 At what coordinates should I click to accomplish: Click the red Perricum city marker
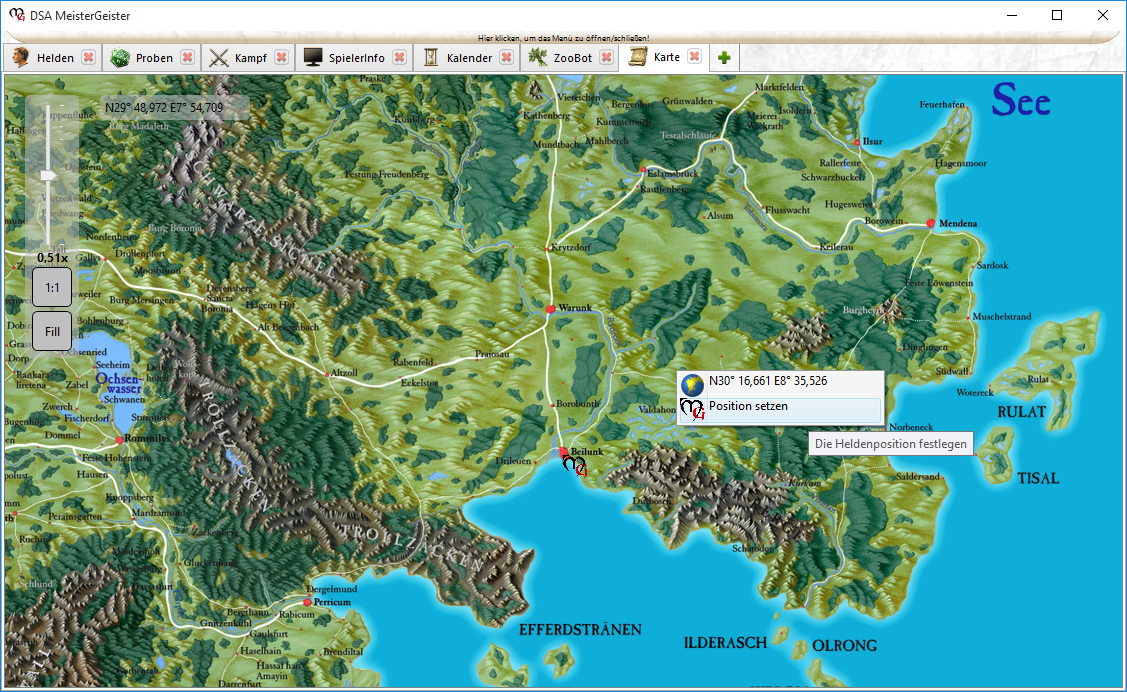[307, 602]
